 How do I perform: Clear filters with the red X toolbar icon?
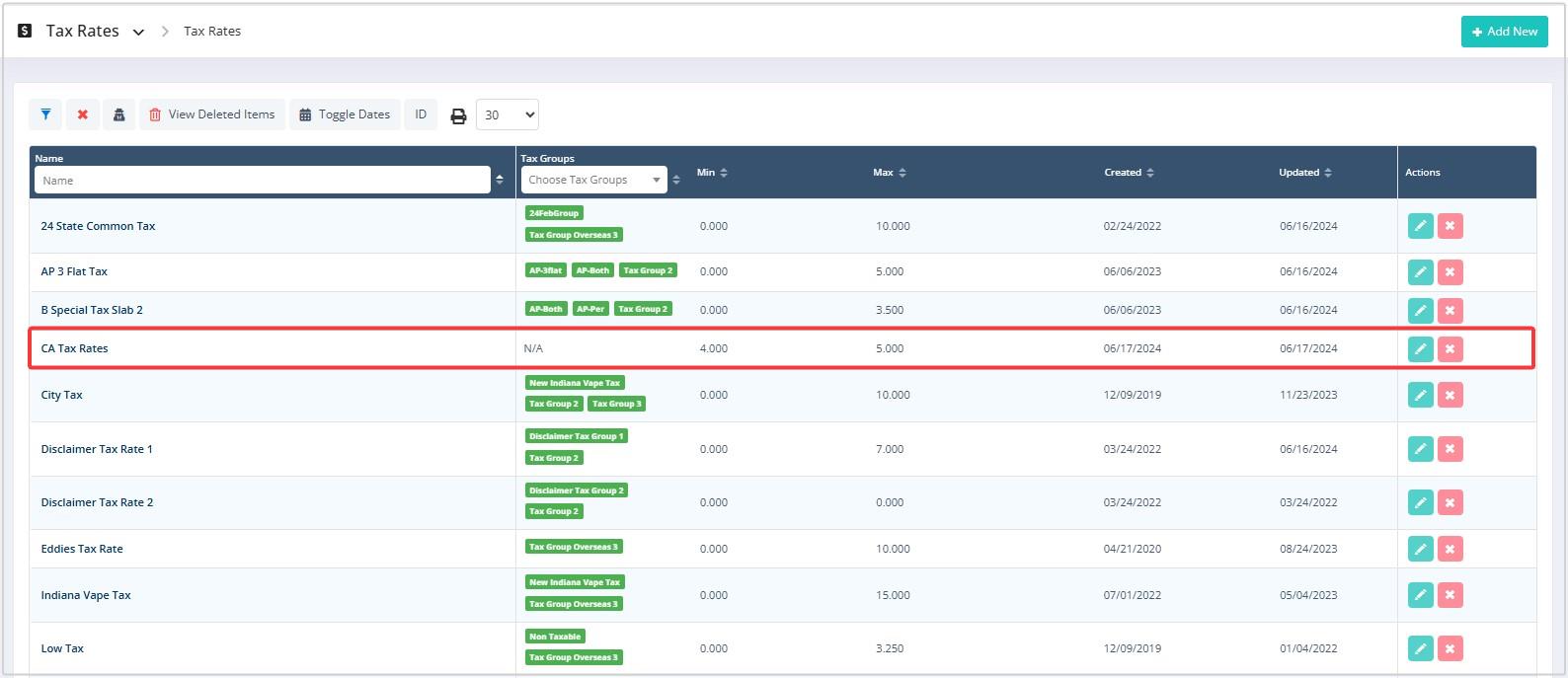[83, 114]
